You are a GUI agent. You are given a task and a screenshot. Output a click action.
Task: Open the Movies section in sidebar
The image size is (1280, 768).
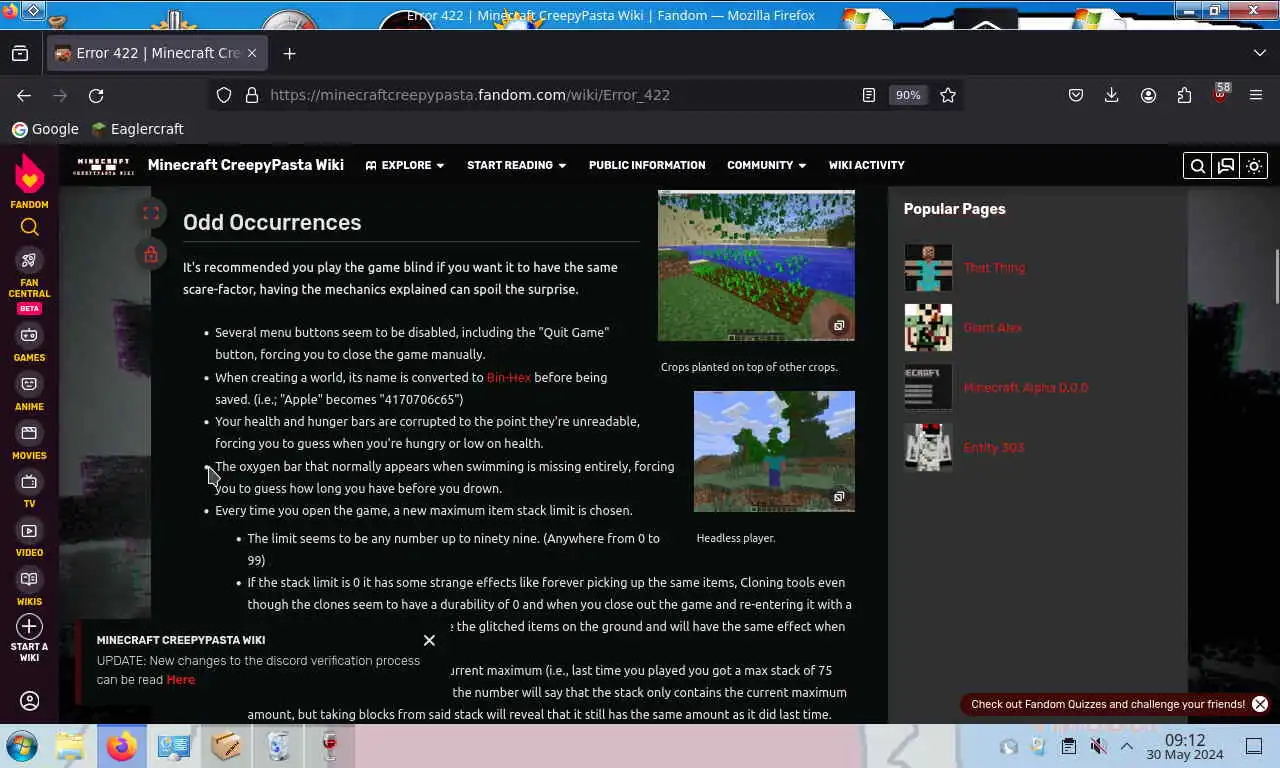(29, 442)
